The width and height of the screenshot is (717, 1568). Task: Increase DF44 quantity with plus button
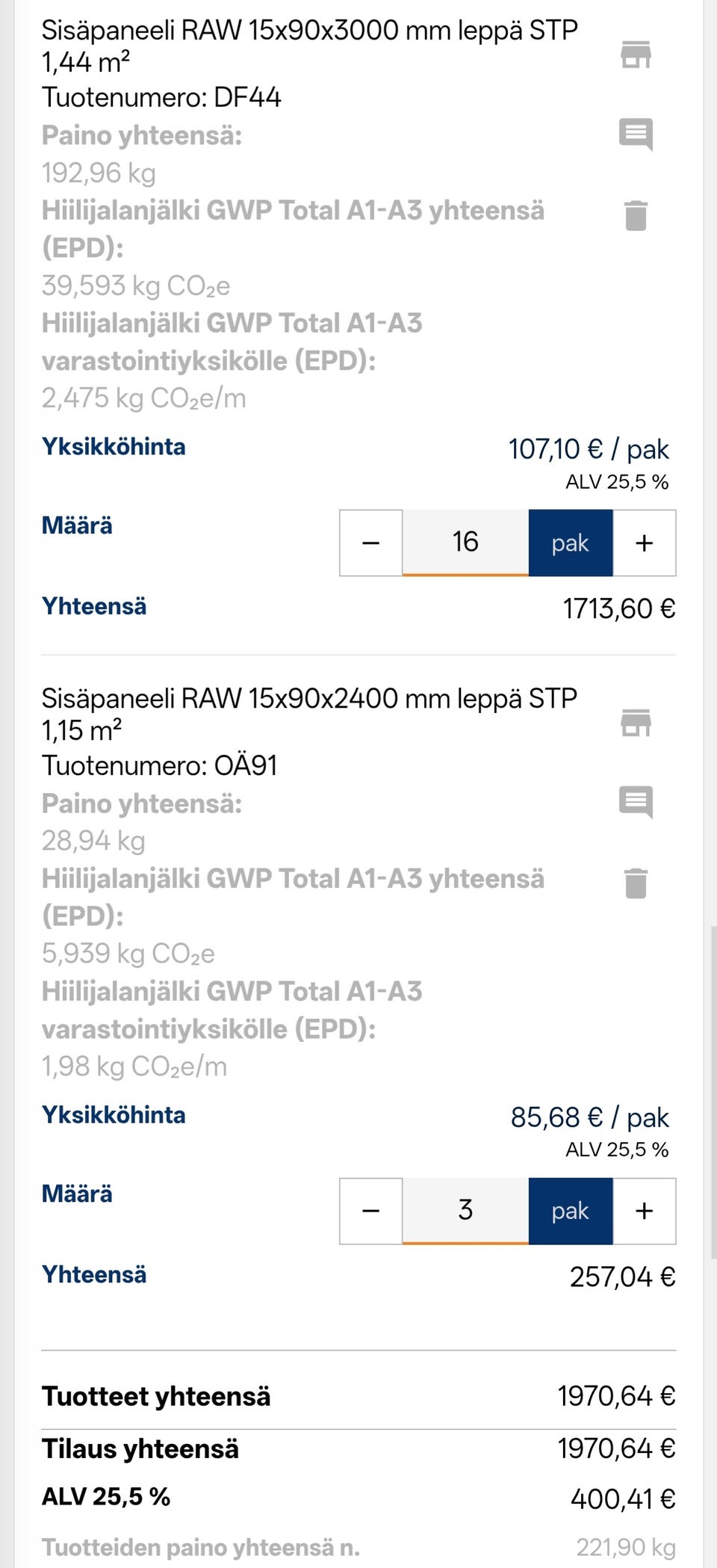pyautogui.click(x=645, y=543)
